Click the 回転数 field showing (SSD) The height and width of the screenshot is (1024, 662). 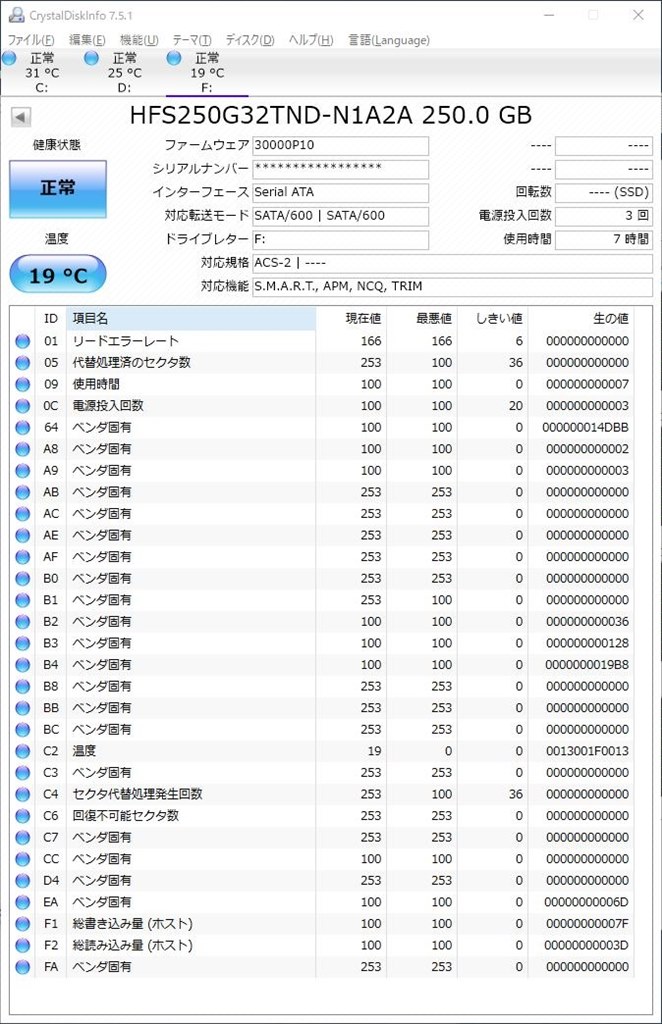click(603, 193)
